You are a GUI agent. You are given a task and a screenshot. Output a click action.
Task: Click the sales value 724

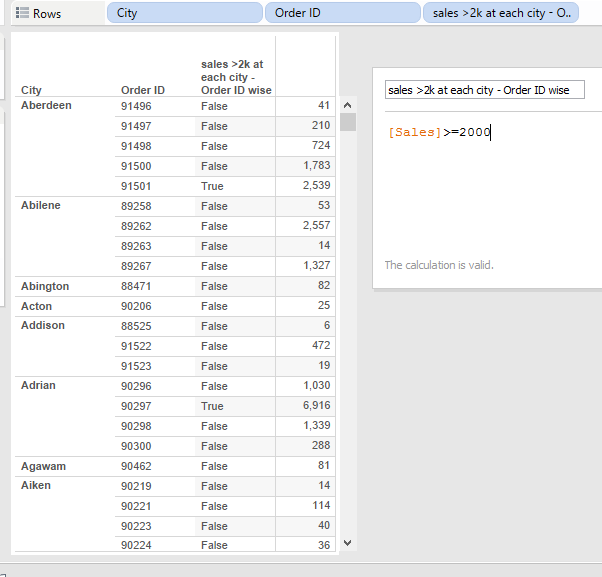[321, 145]
